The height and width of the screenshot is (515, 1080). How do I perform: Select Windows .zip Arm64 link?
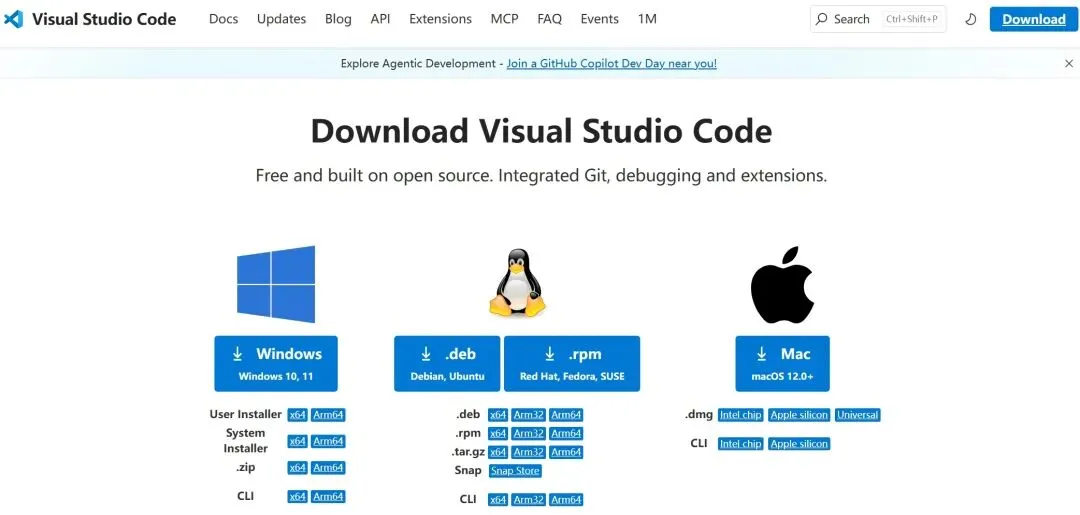(328, 467)
